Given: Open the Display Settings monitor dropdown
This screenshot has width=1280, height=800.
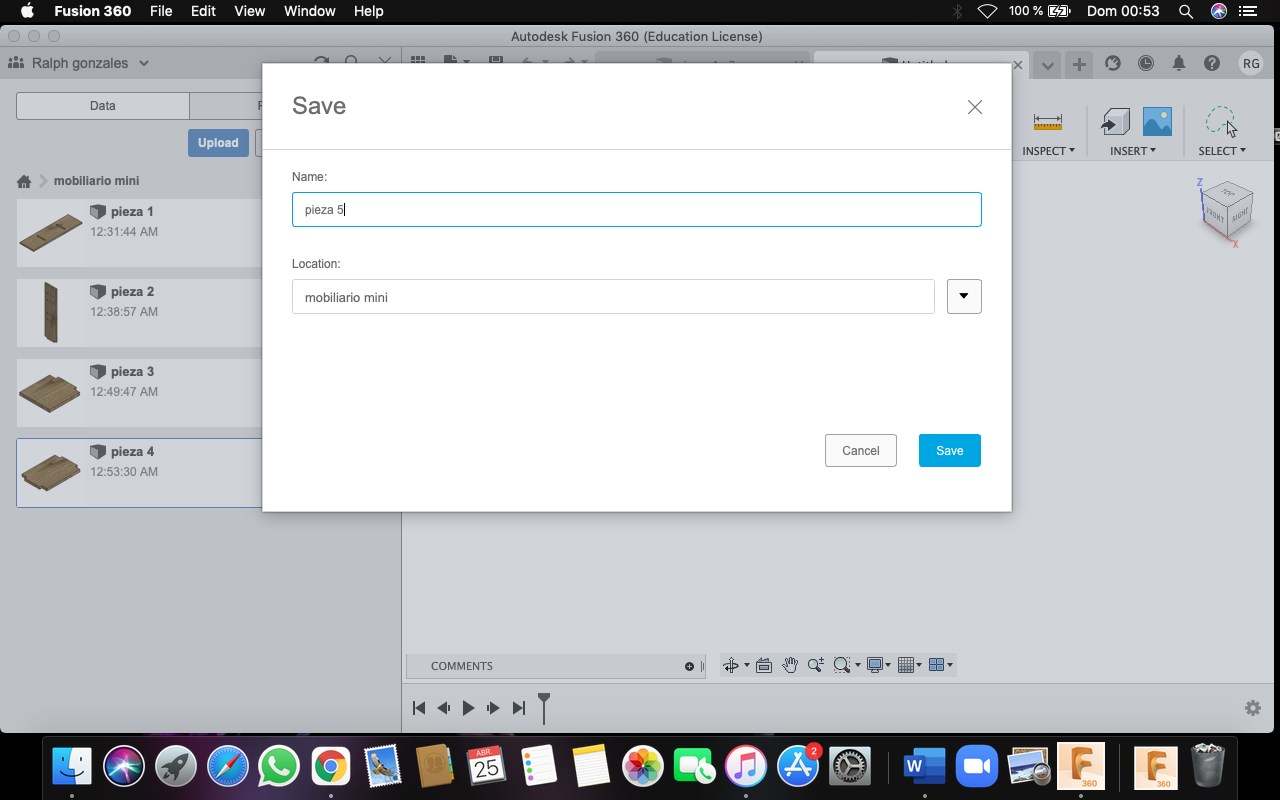Looking at the screenshot, I should coord(879,665).
